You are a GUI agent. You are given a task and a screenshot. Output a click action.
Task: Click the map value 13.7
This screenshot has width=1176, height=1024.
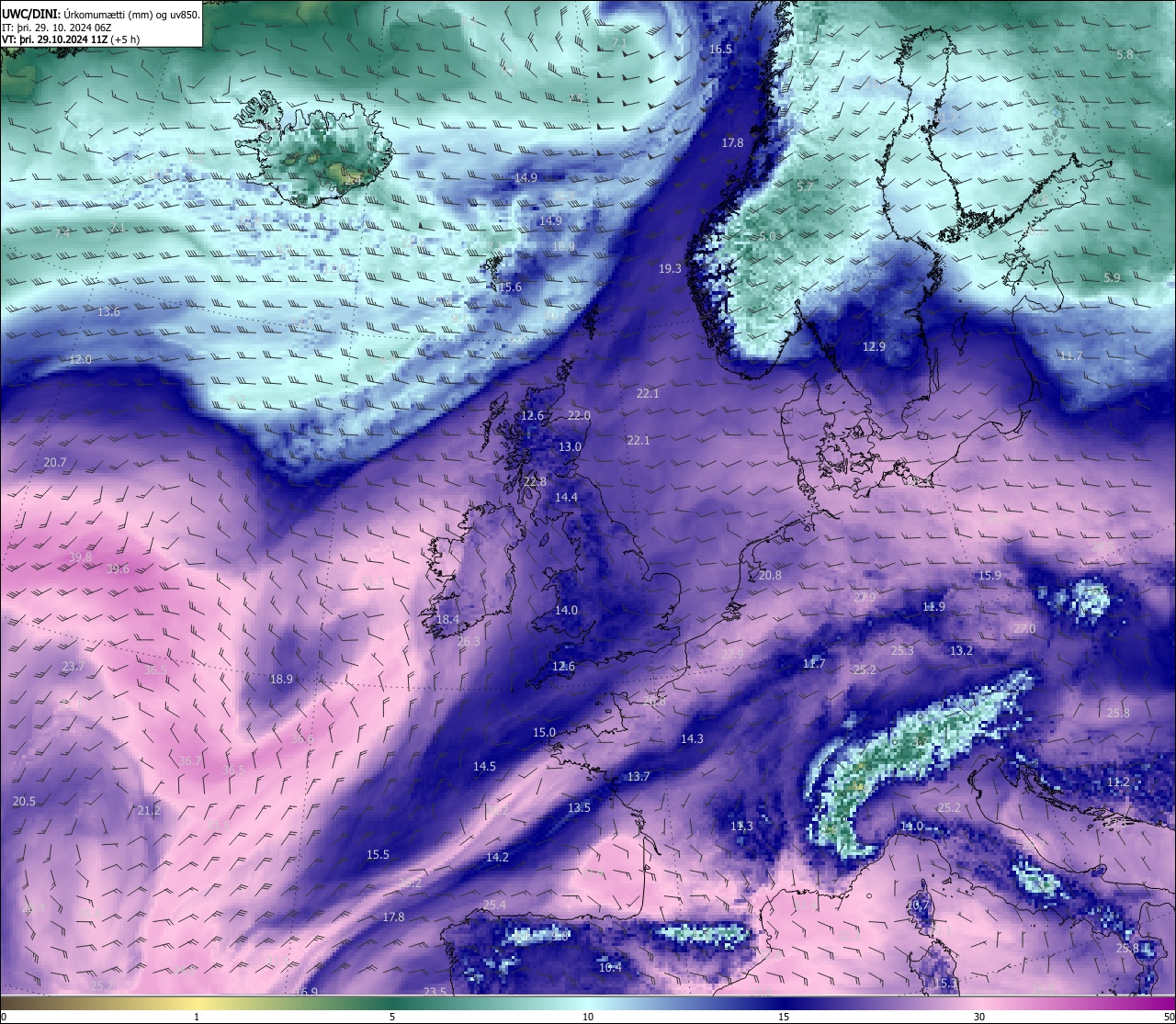[639, 777]
